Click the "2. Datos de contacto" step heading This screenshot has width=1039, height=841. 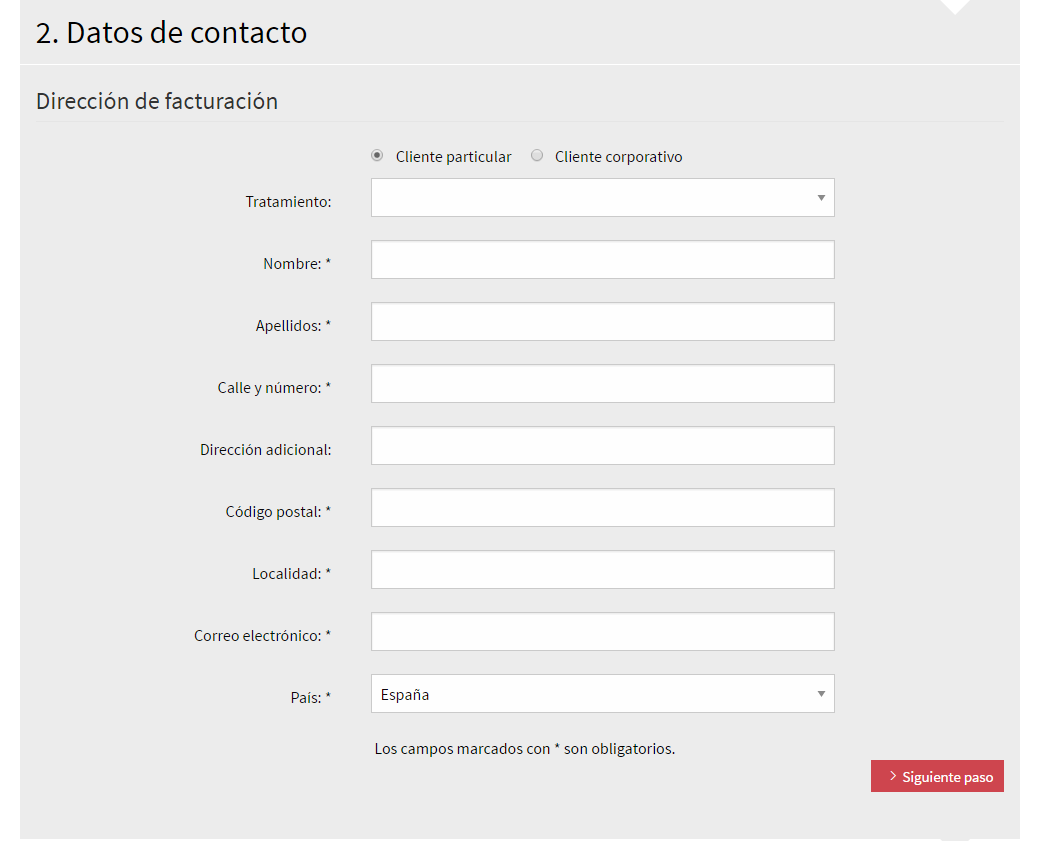click(x=171, y=33)
